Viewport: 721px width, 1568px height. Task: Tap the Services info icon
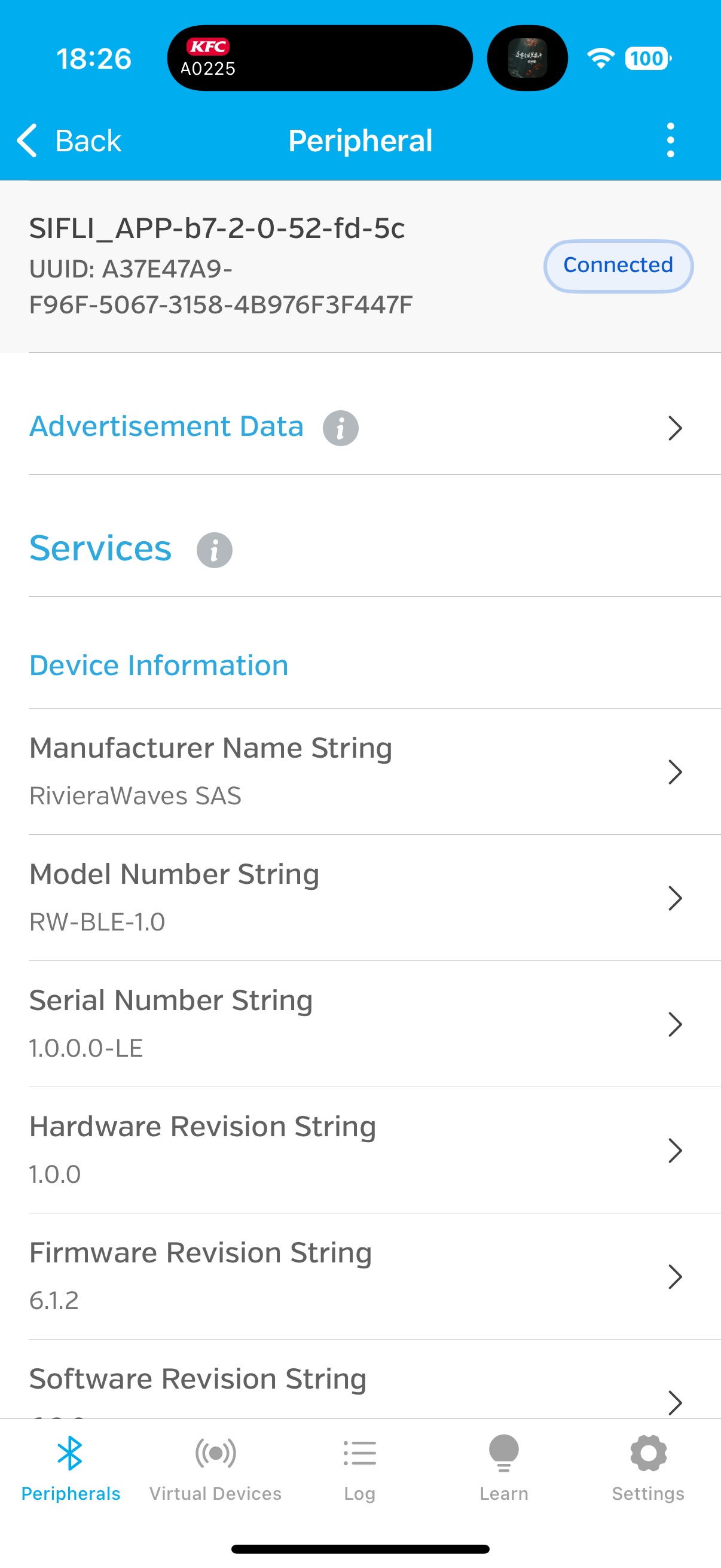coord(214,550)
